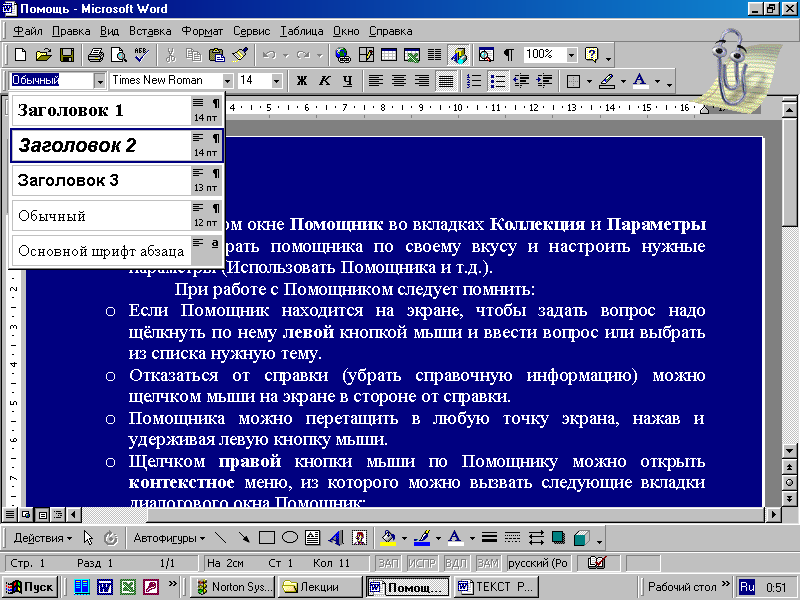
Task: Select the Format Painter brush
Action: coord(240,55)
